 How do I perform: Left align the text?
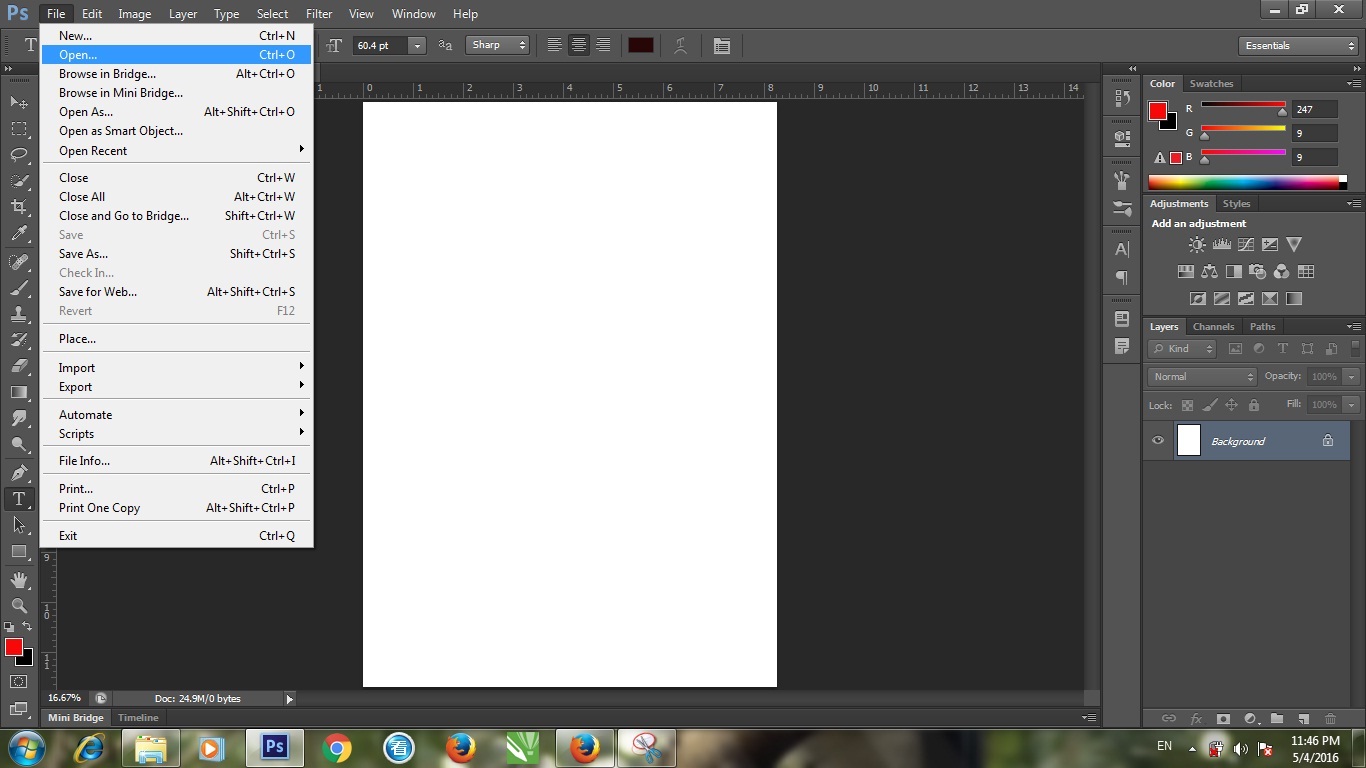(554, 45)
